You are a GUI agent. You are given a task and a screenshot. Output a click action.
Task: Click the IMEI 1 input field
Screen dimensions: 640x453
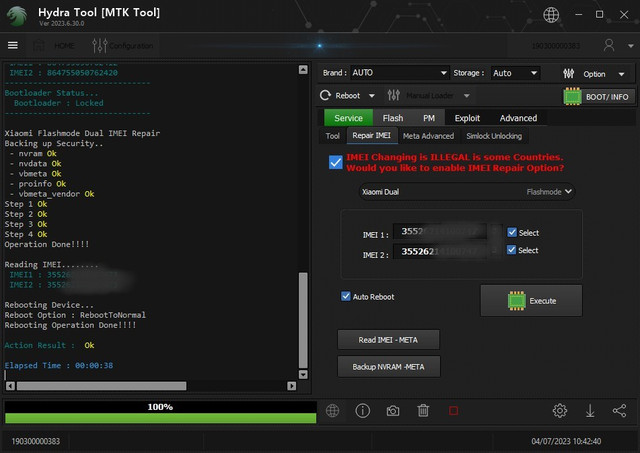[440, 231]
